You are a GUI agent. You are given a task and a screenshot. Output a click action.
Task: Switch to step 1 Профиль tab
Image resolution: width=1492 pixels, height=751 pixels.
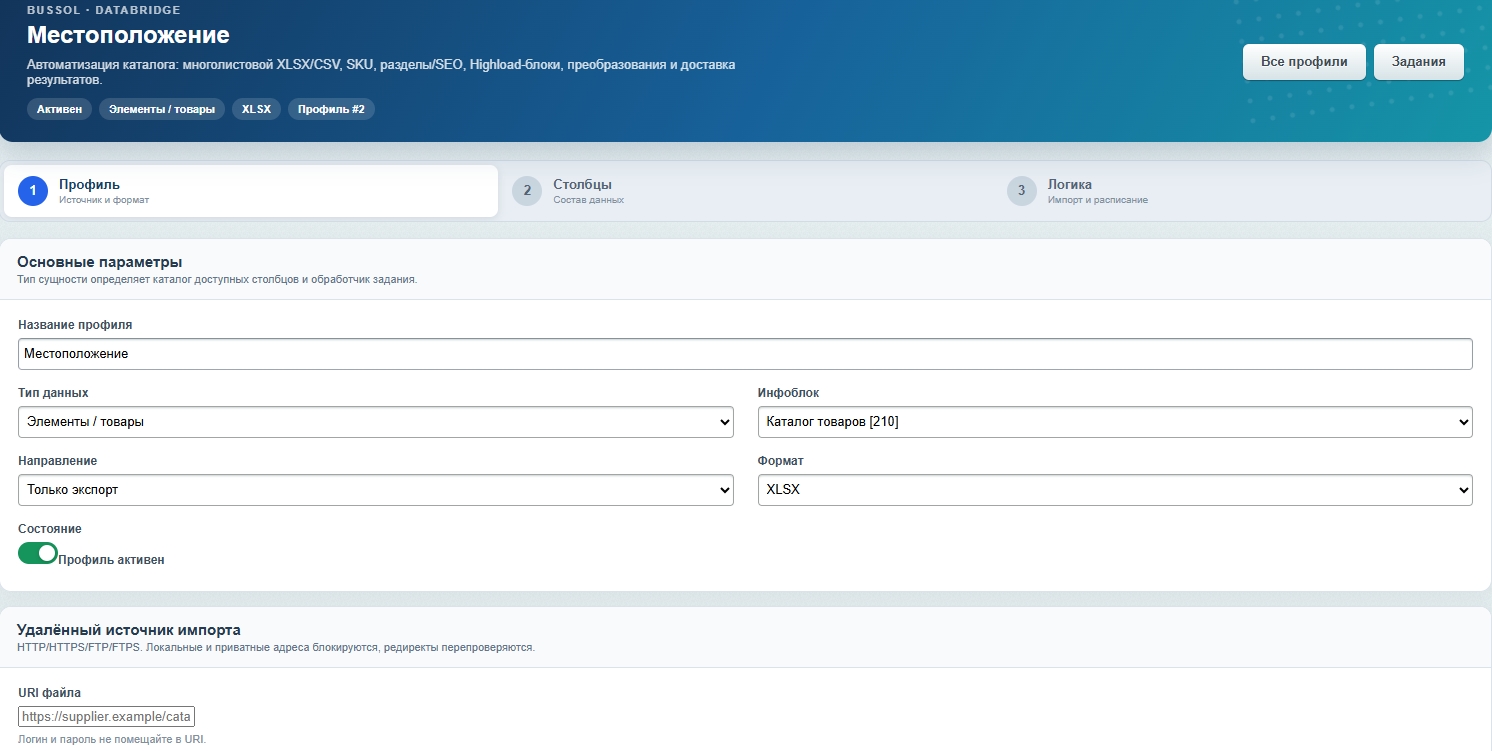click(x=251, y=191)
